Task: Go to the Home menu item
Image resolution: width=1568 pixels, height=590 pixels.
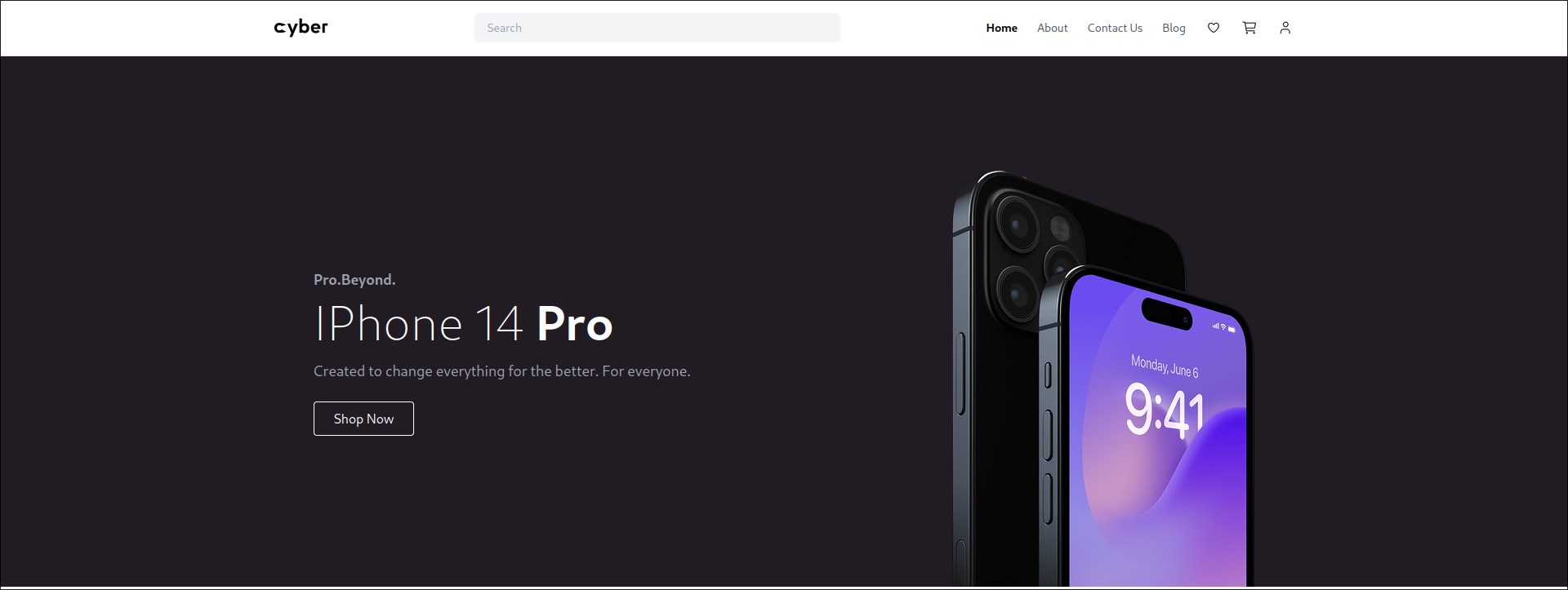Action: 1001,28
